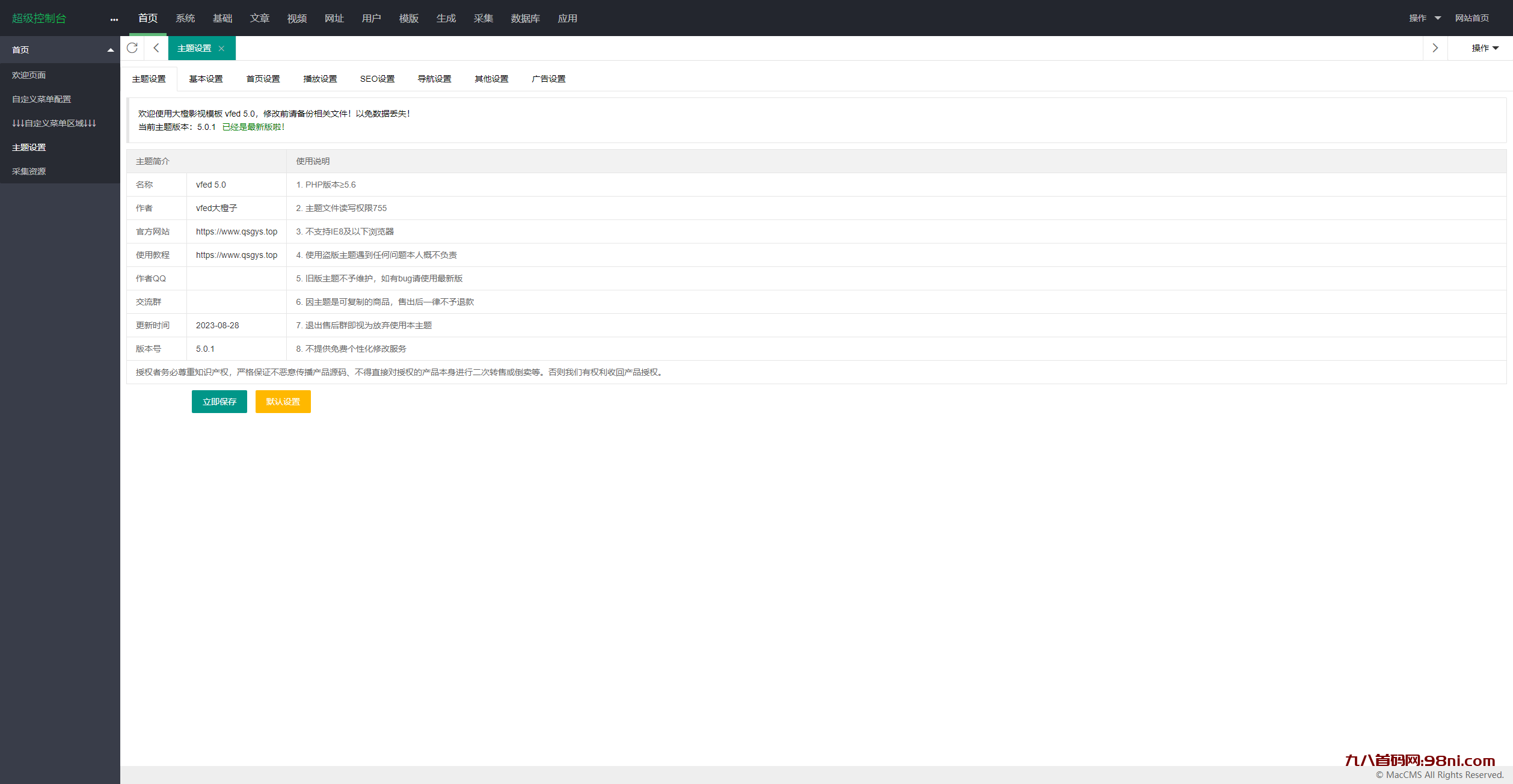This screenshot has height=784, width=1513.
Task: Switch to the 基本设置 tab
Action: pos(206,79)
